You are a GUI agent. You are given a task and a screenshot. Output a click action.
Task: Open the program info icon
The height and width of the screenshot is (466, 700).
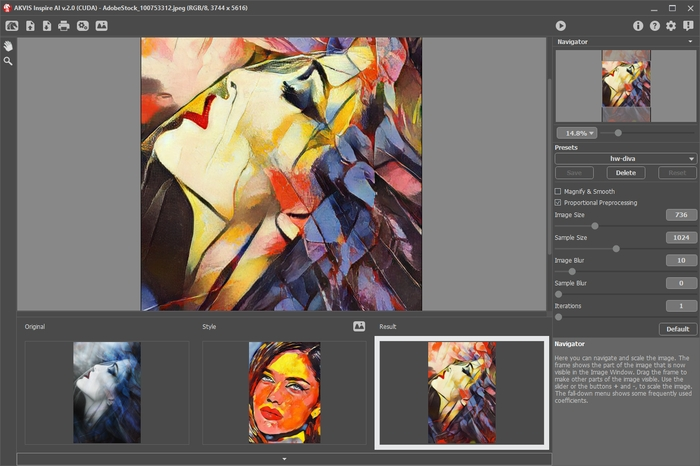coord(638,25)
